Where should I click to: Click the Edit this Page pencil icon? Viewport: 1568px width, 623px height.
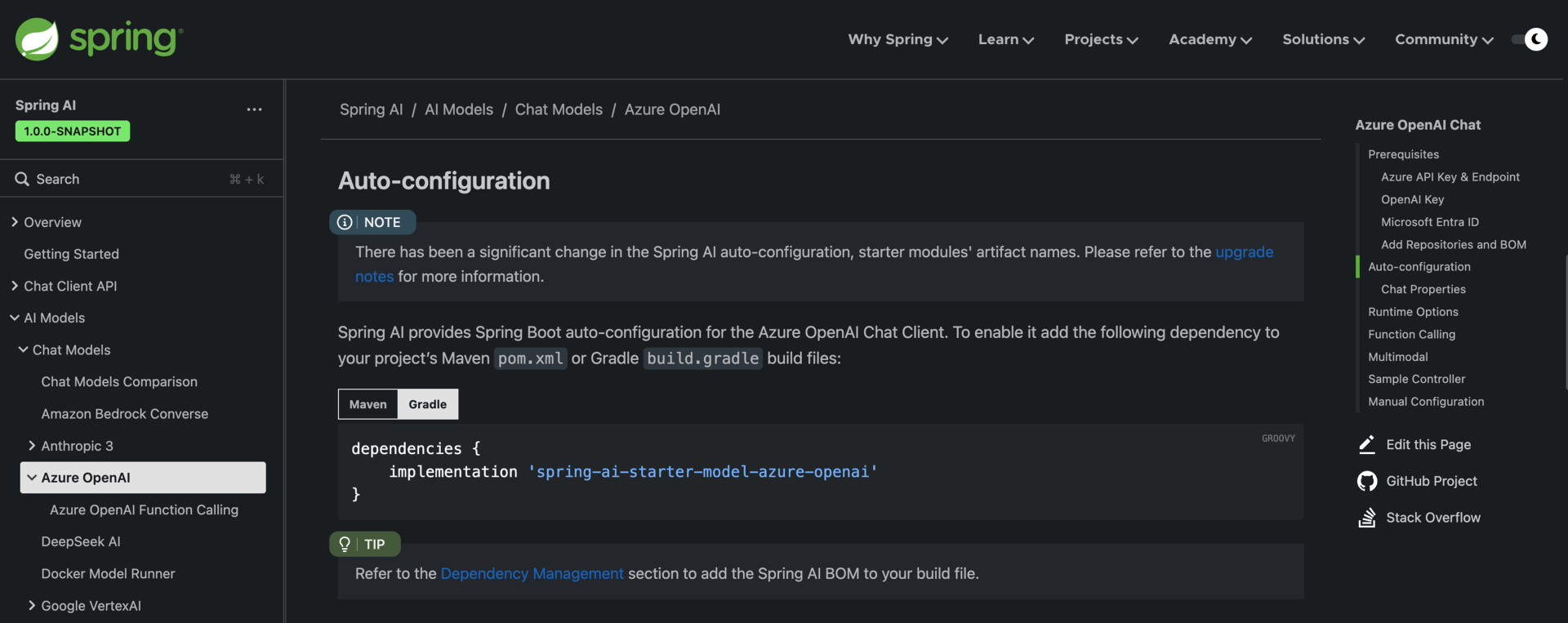tap(1366, 444)
